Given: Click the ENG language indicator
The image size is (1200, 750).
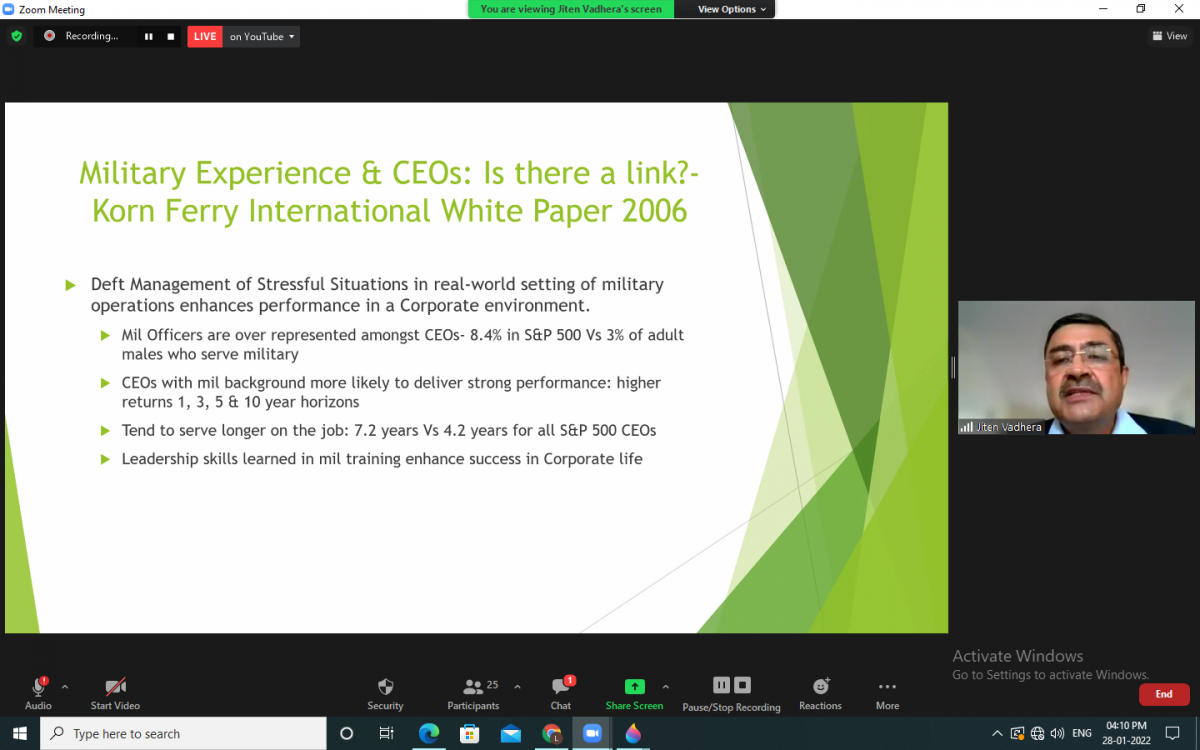Looking at the screenshot, I should pyautogui.click(x=1081, y=733).
